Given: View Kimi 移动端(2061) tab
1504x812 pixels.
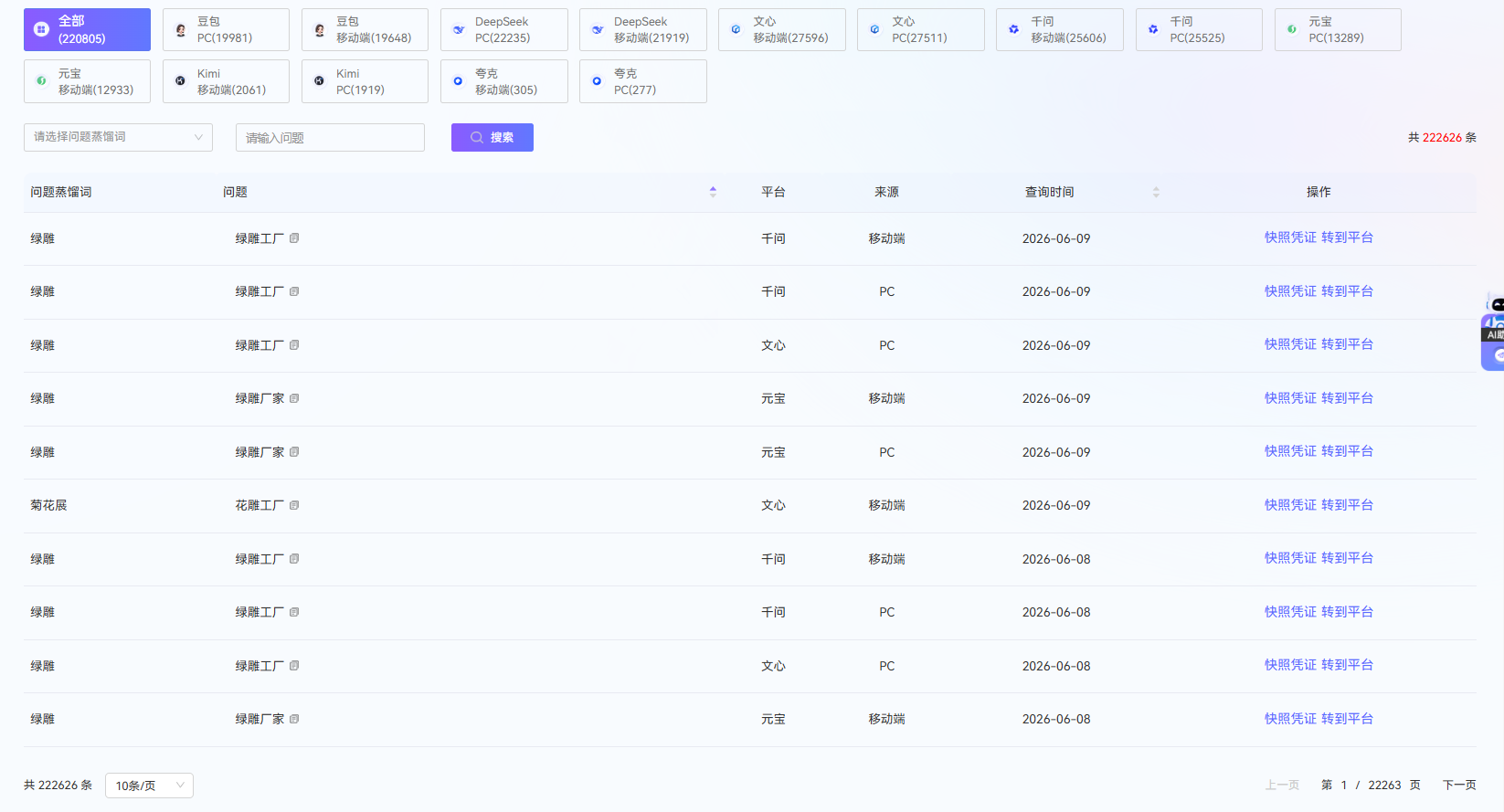Looking at the screenshot, I should point(226,81).
